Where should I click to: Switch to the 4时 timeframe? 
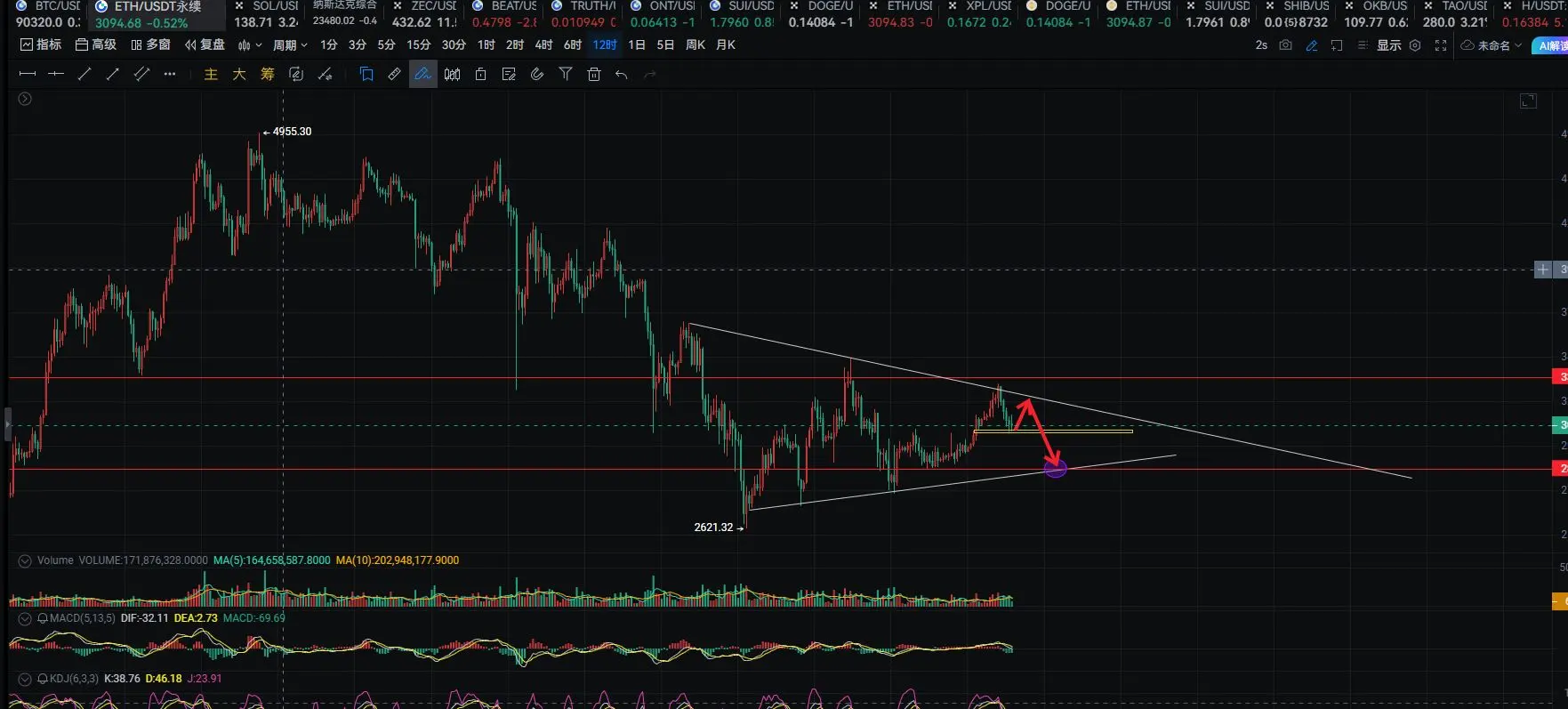pyautogui.click(x=543, y=44)
